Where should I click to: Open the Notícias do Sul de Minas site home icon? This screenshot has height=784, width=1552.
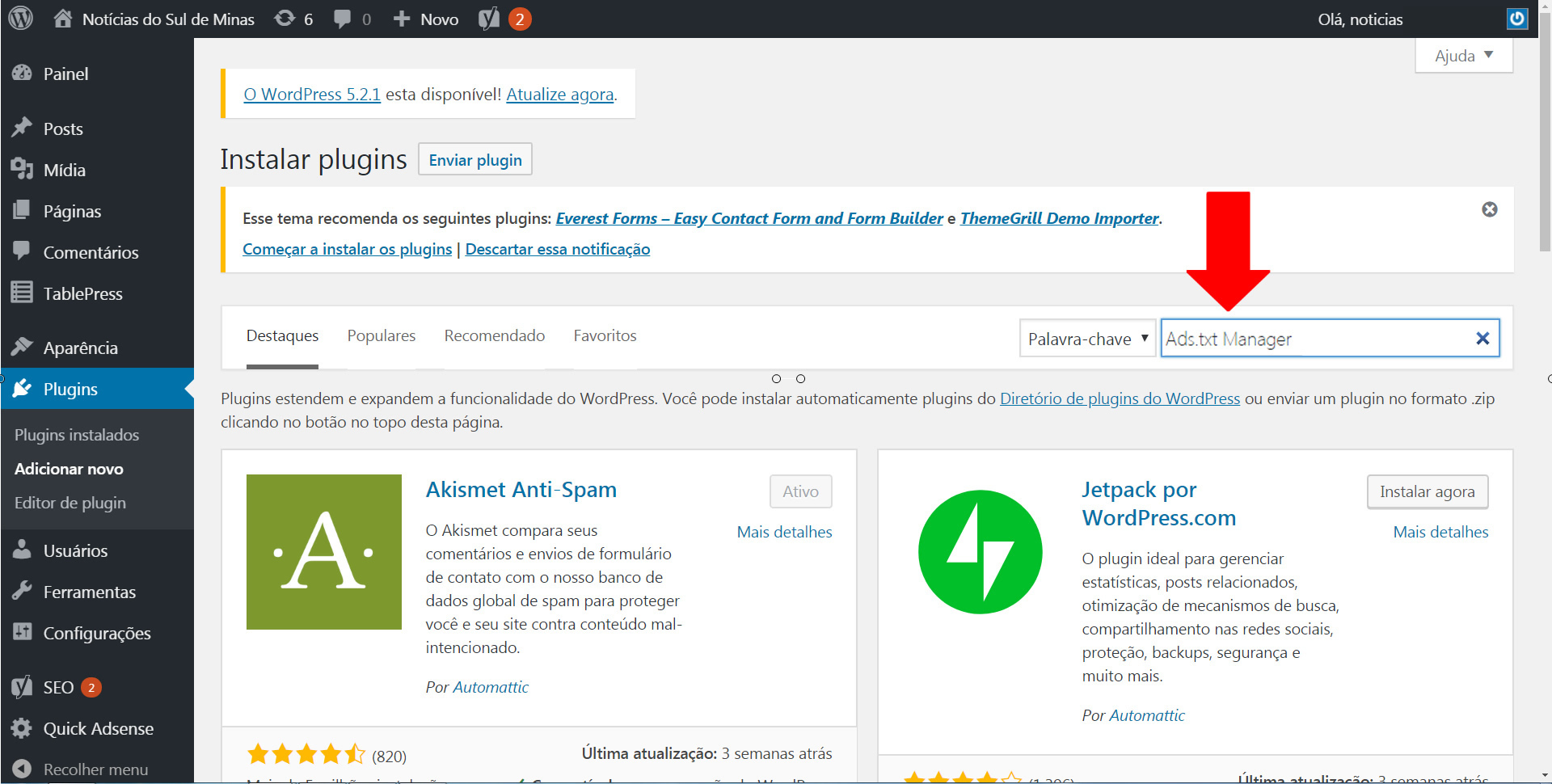63,18
